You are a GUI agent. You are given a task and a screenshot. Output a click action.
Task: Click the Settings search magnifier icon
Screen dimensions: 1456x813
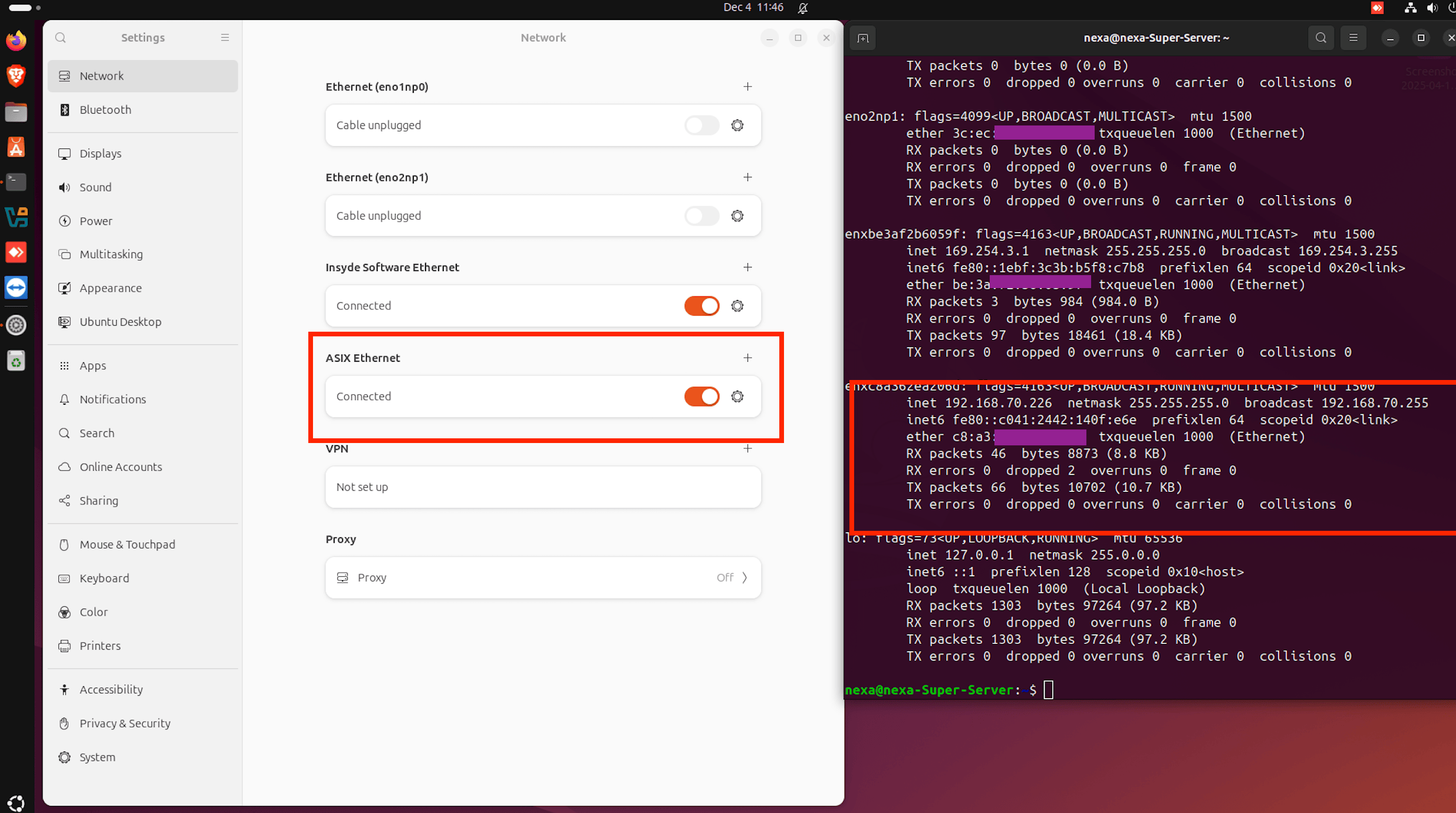coord(61,38)
